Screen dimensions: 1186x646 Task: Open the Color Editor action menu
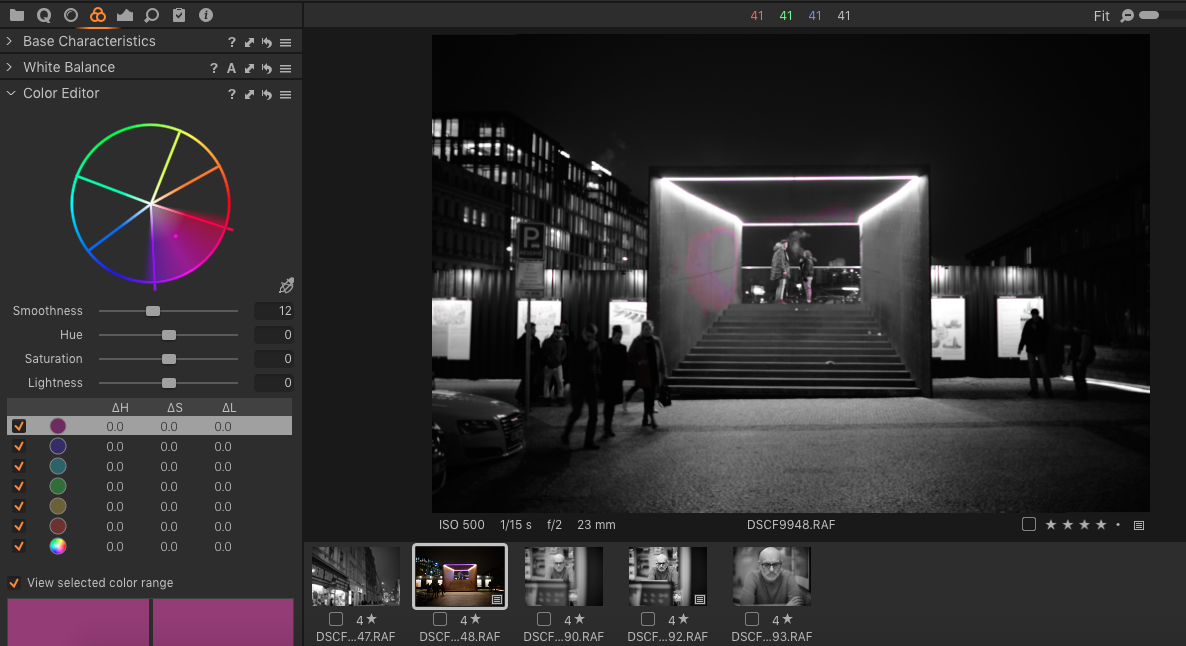click(286, 94)
